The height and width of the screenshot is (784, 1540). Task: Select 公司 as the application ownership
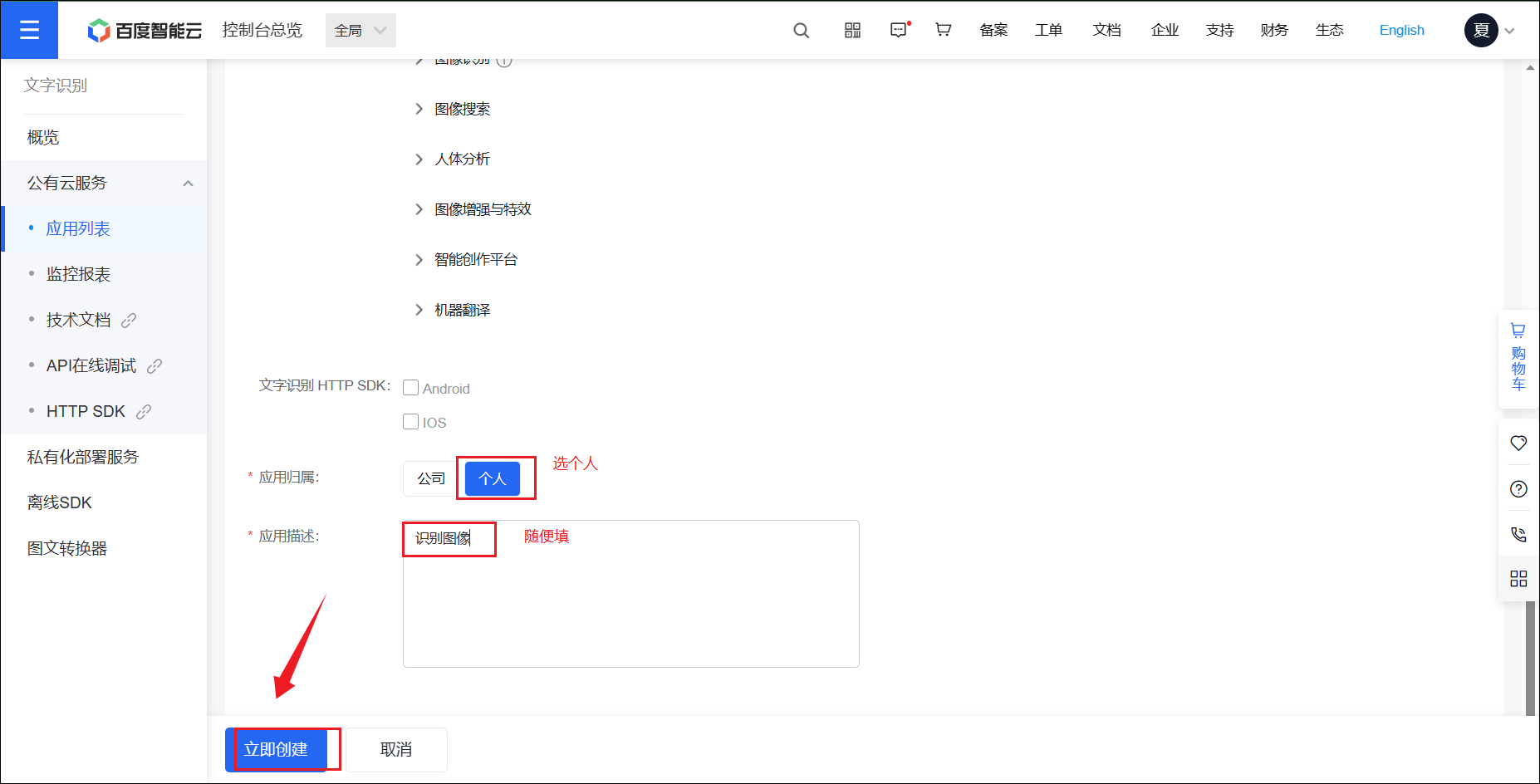[x=431, y=479]
